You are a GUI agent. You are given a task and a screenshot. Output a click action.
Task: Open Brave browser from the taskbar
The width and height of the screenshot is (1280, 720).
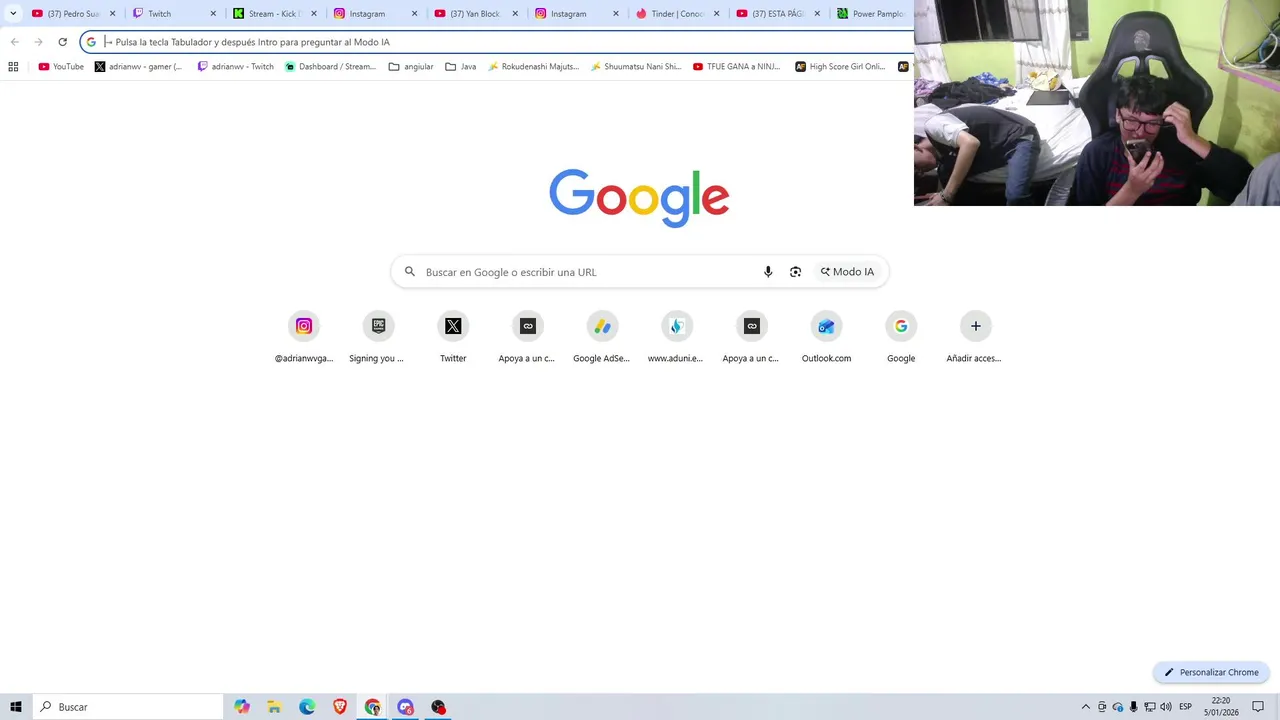(340, 707)
